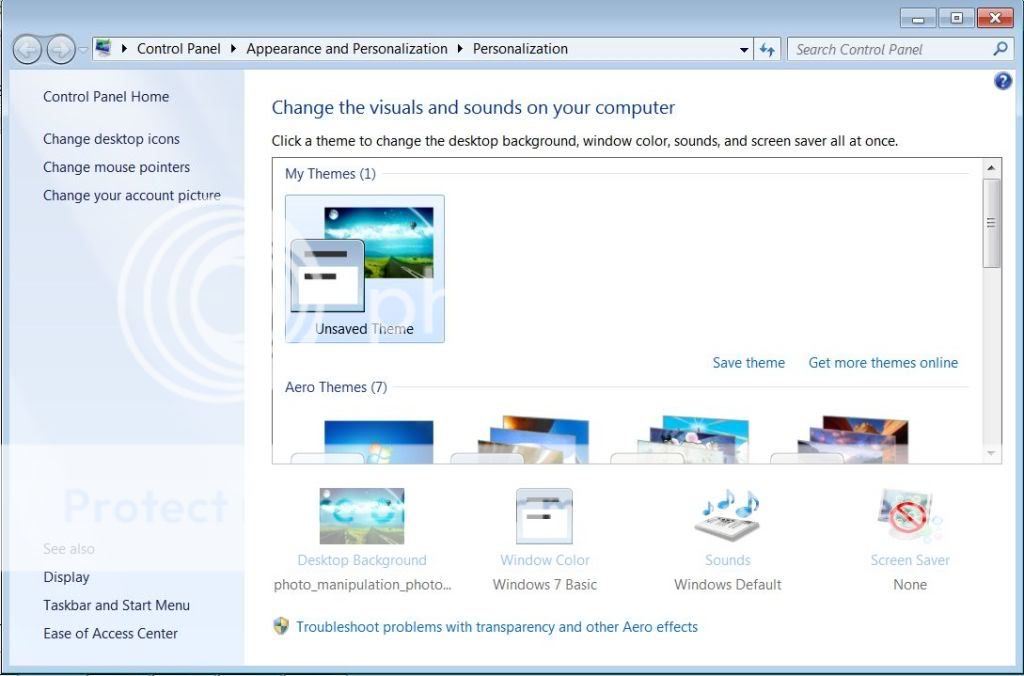Select the second Aero theme thumbnail
Screen dimensions: 1024x676
(522, 440)
